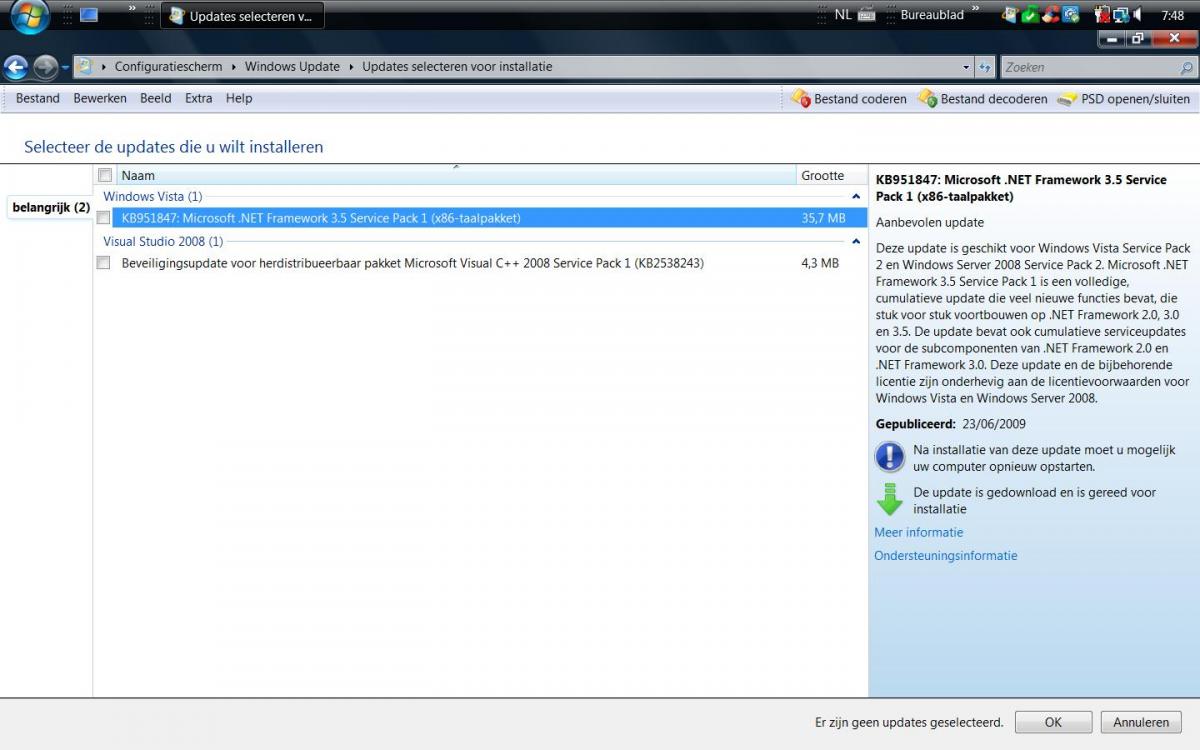Click the blue exclamation restart notice icon
The image size is (1200, 750).
(889, 457)
